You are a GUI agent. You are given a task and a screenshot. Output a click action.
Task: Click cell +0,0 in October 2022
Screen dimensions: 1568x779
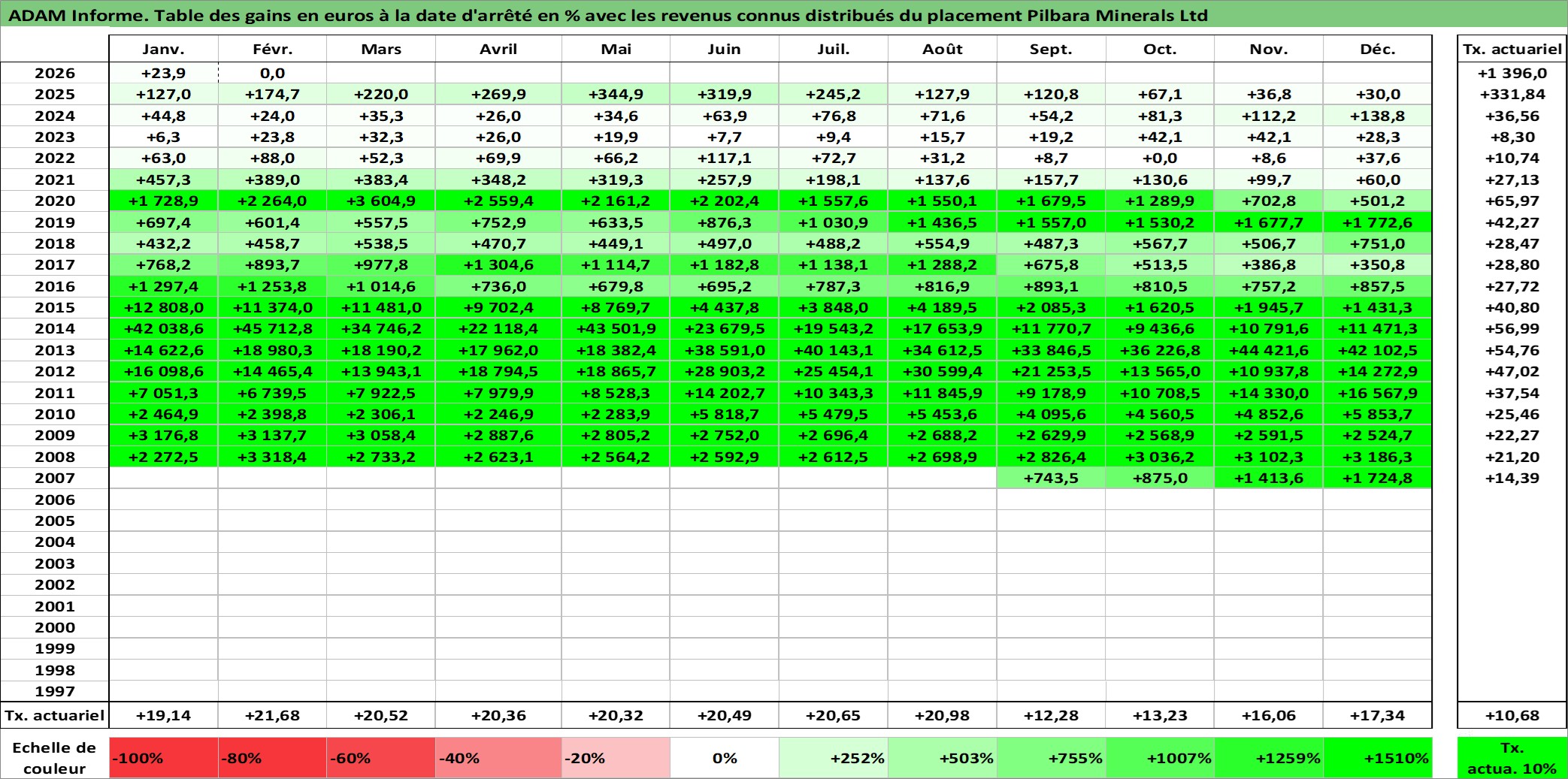[1160, 158]
